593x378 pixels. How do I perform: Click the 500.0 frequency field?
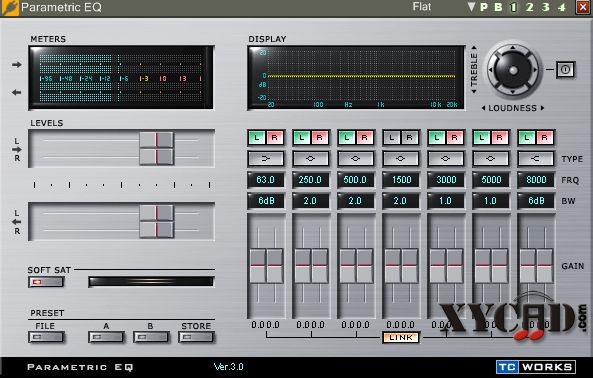356,180
